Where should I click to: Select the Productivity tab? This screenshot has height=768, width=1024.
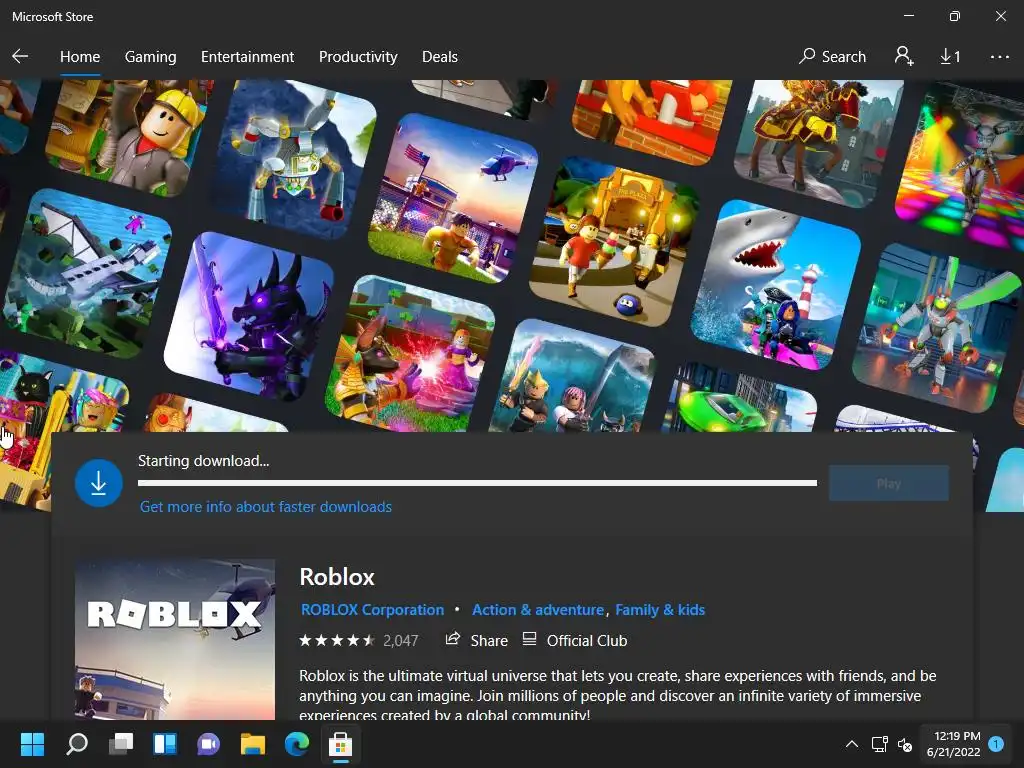tap(358, 57)
